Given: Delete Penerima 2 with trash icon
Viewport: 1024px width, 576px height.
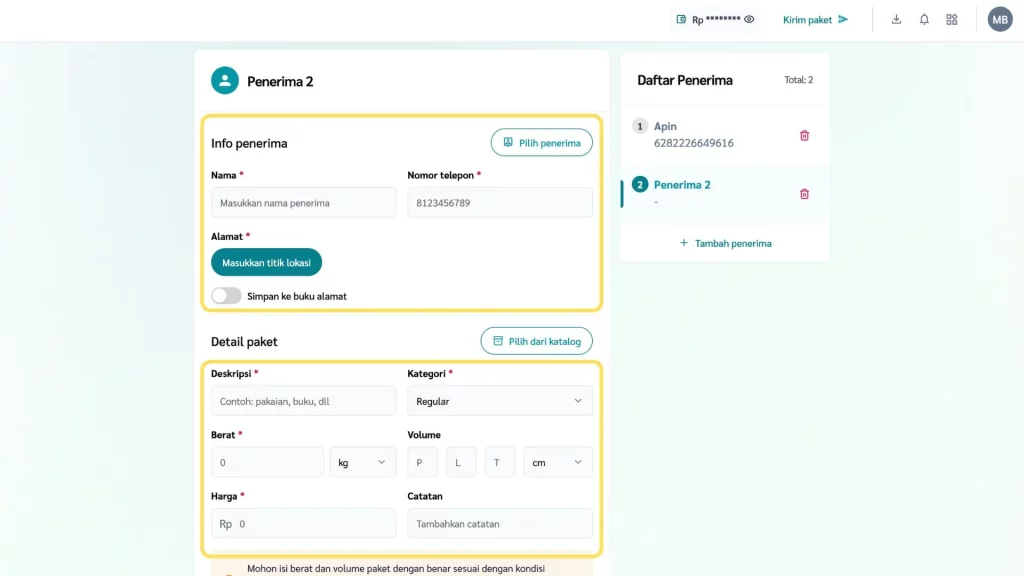Looking at the screenshot, I should pos(804,193).
